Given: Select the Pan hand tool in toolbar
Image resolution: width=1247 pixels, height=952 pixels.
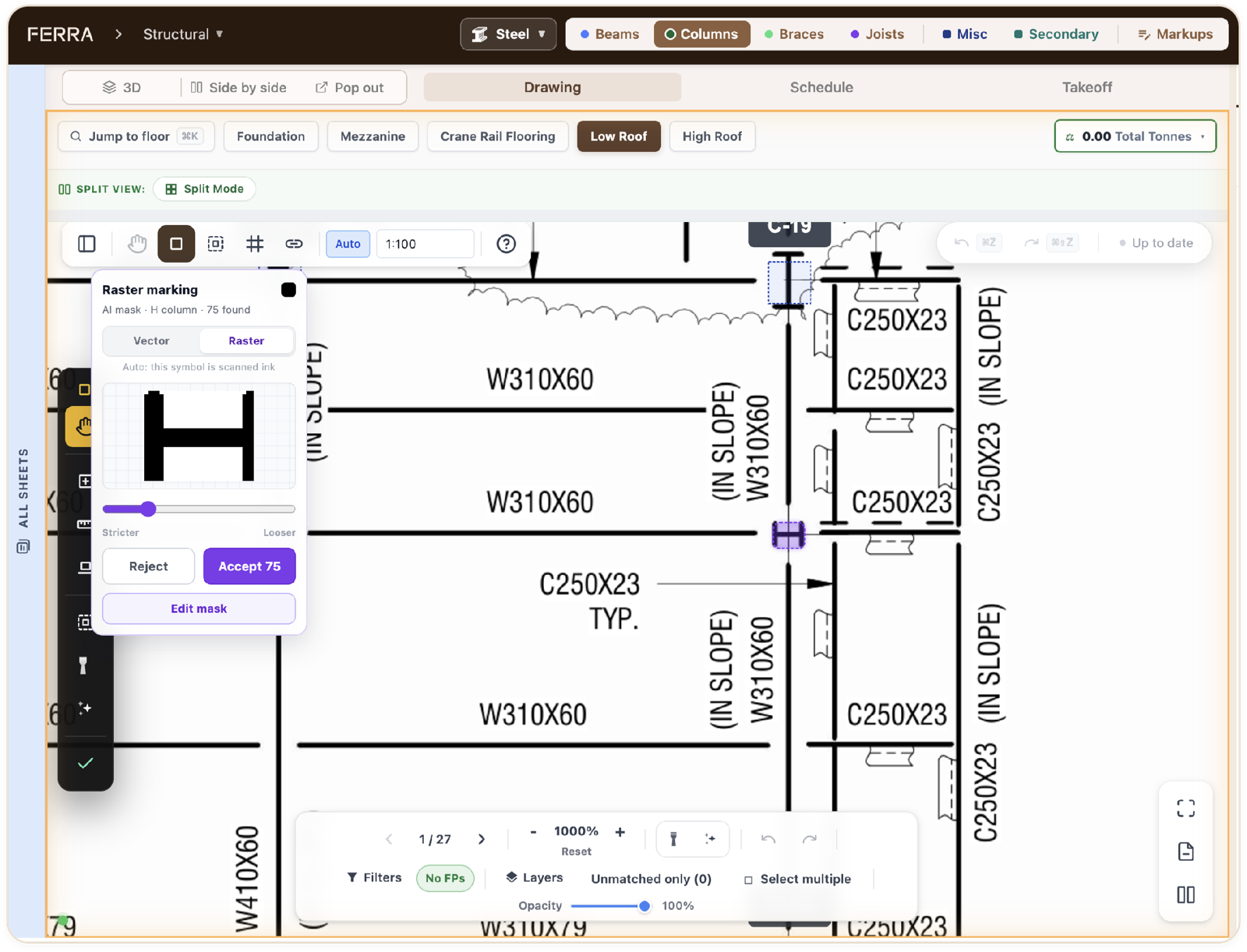Looking at the screenshot, I should (137, 244).
